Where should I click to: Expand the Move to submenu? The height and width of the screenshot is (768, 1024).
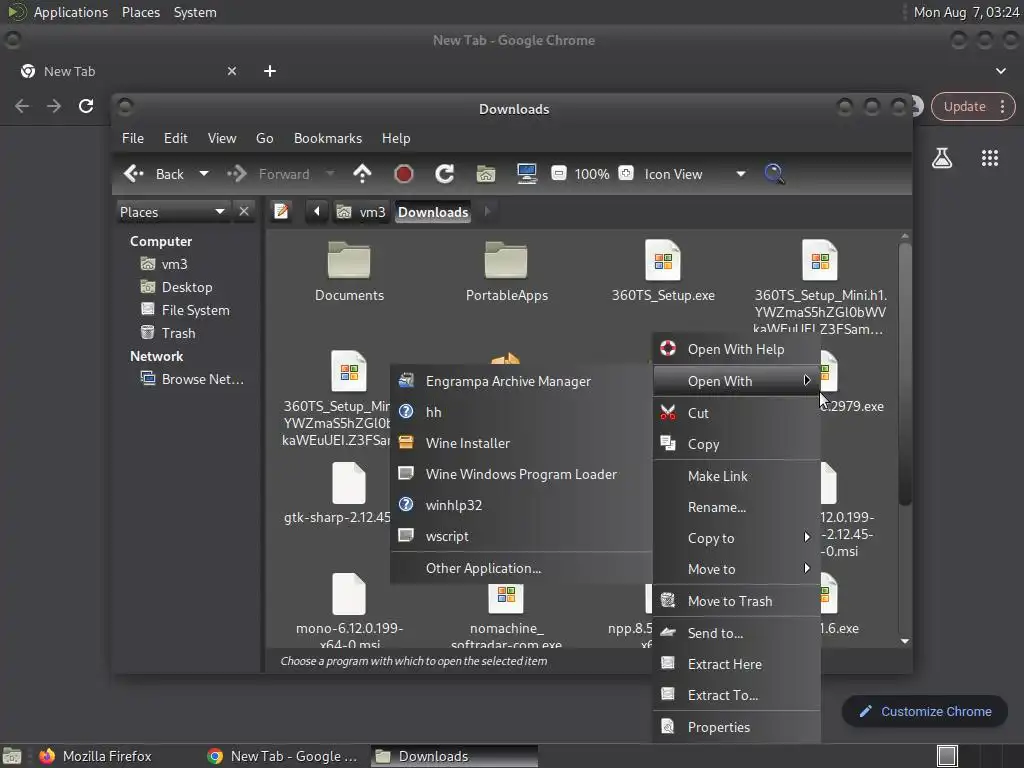coord(737,569)
